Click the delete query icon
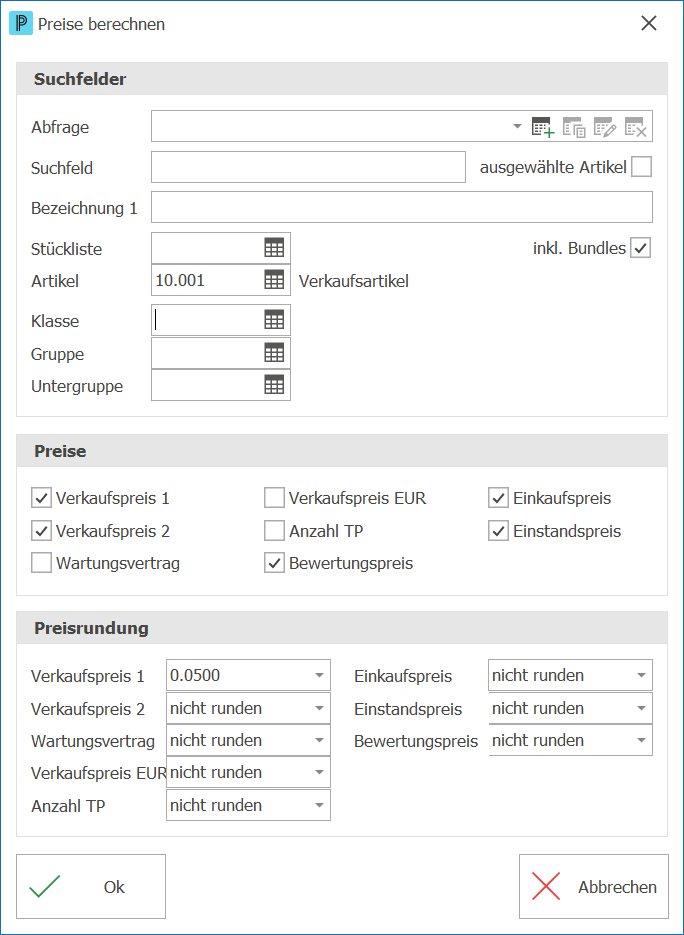This screenshot has height=935, width=684. click(636, 127)
